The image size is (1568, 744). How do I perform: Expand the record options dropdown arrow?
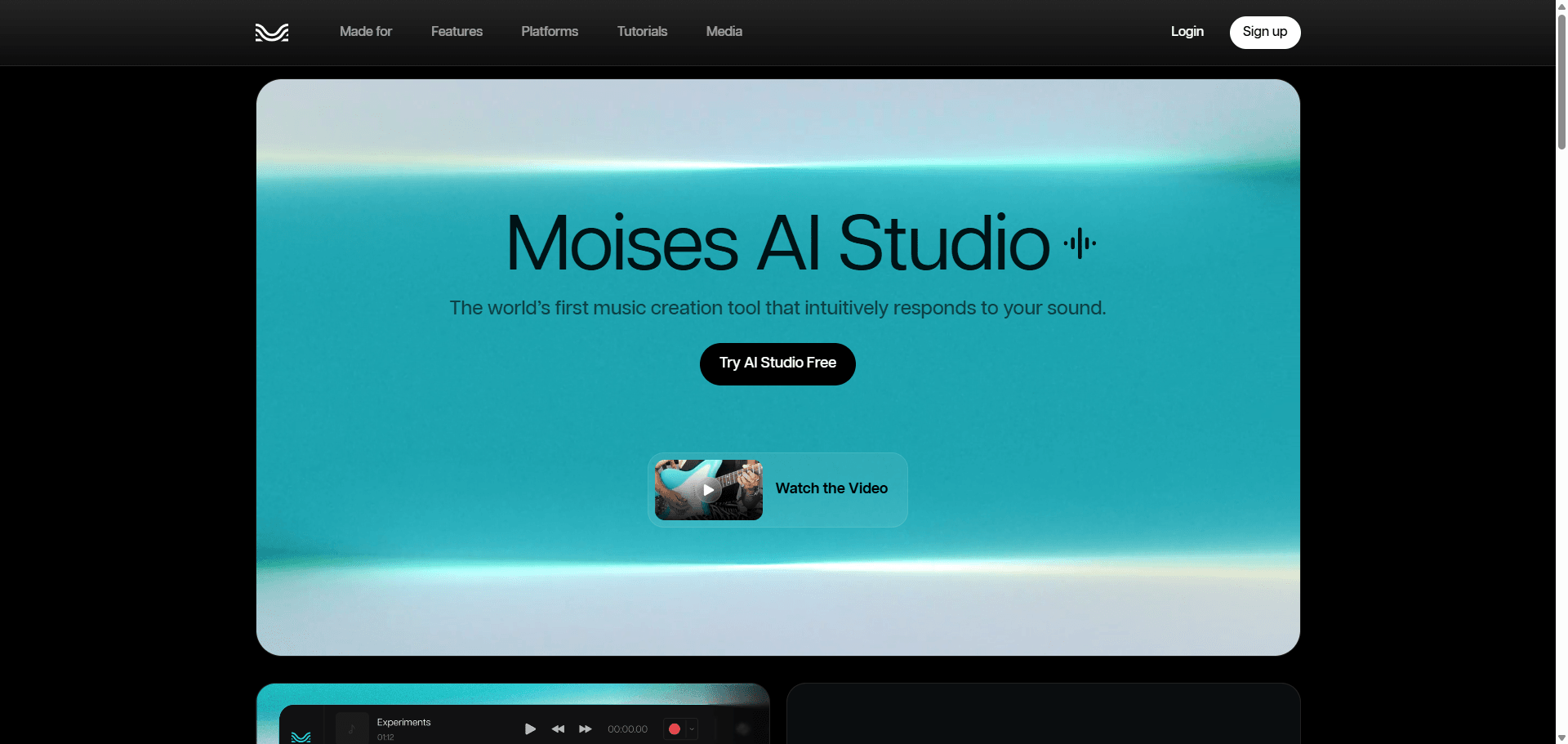coord(693,729)
